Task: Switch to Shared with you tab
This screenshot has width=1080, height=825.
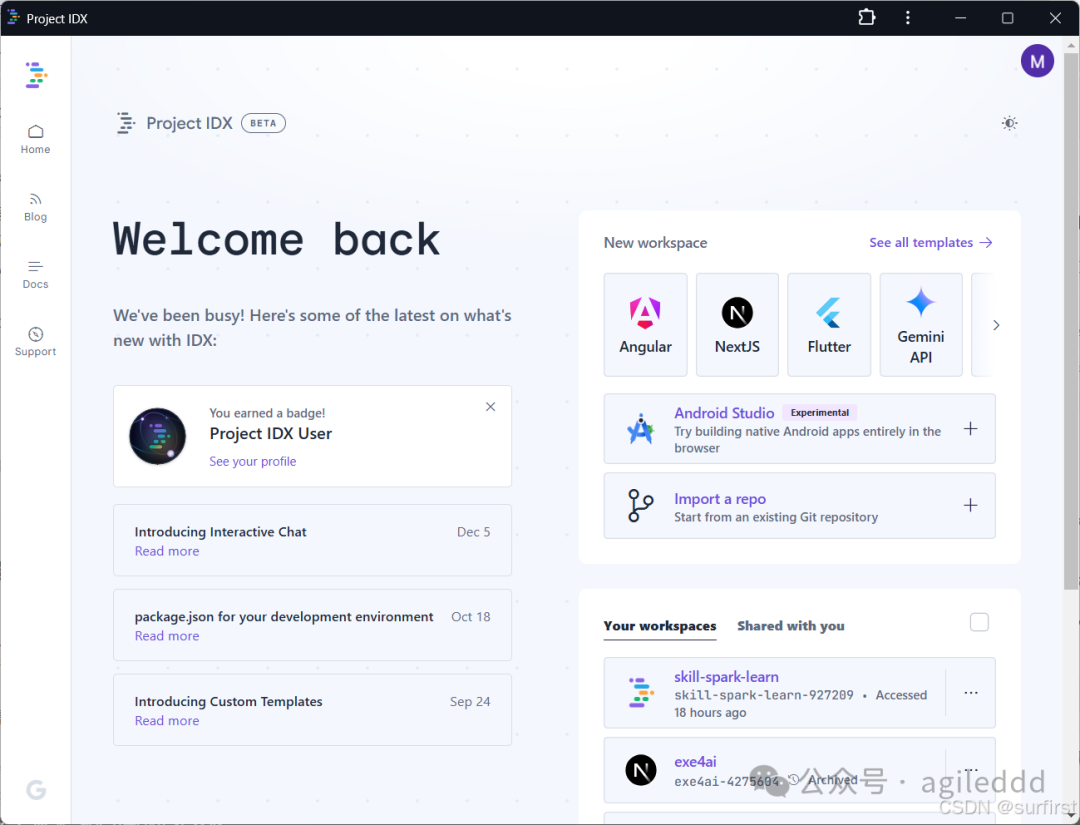Action: 791,625
